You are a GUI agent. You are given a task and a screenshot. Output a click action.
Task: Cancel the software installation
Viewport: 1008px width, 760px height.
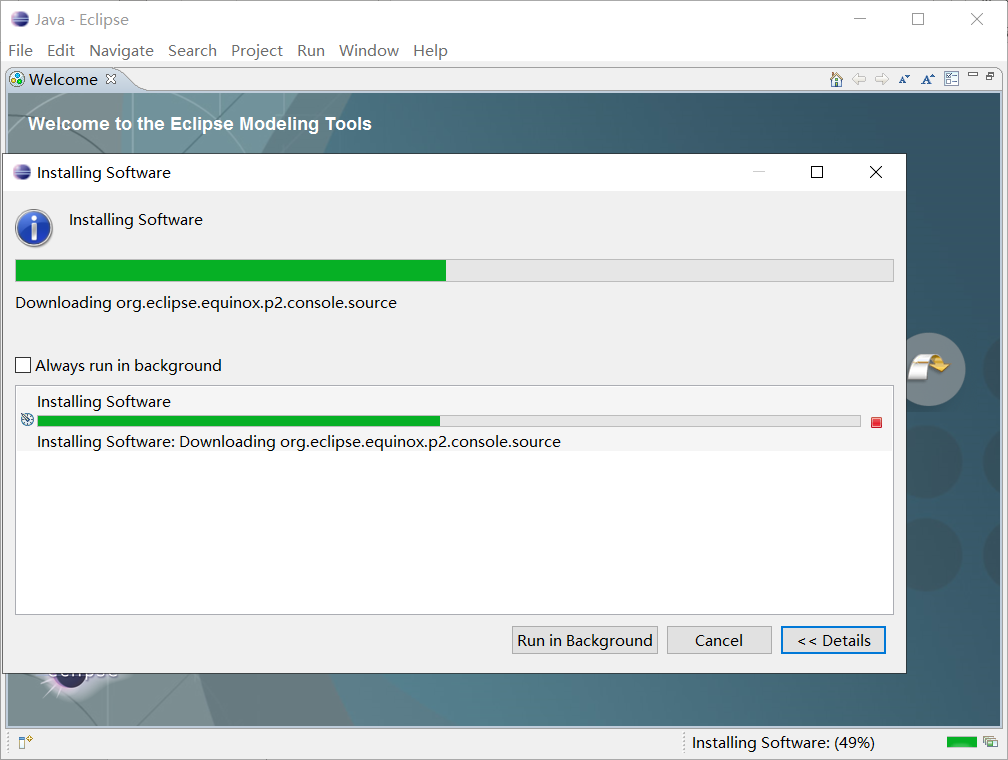719,640
